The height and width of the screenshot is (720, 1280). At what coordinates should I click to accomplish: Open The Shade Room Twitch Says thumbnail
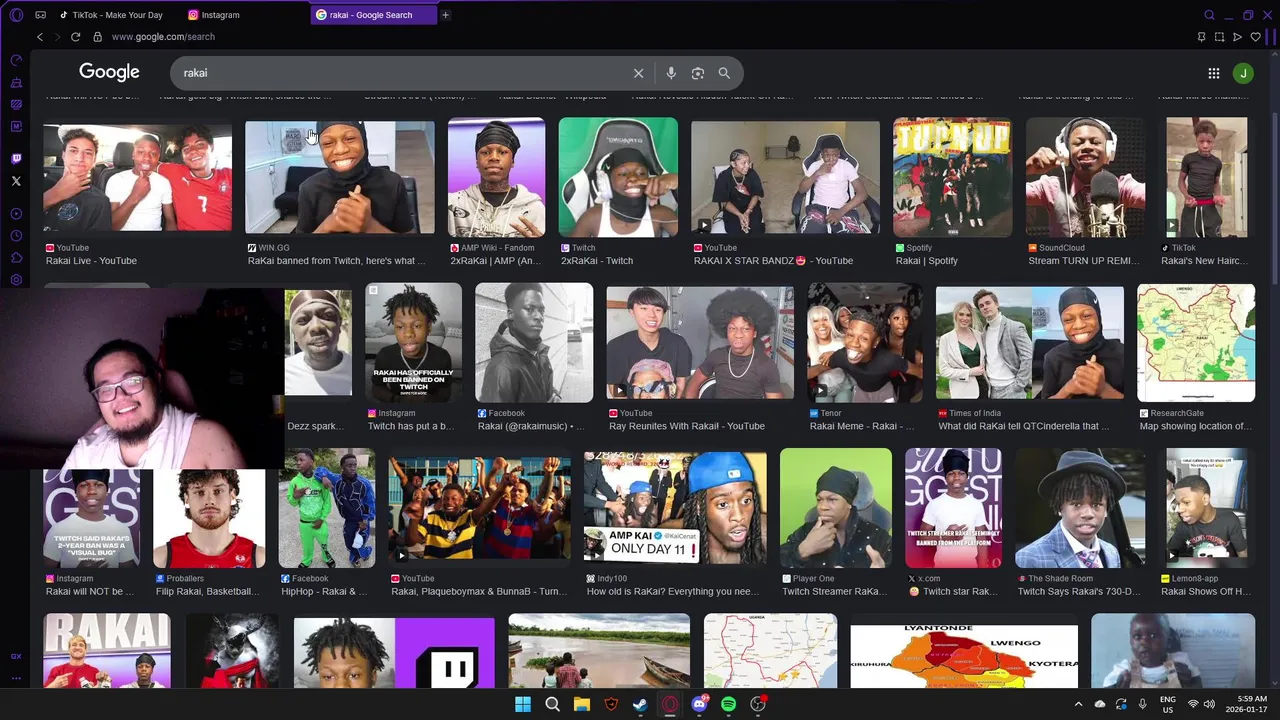click(1080, 508)
